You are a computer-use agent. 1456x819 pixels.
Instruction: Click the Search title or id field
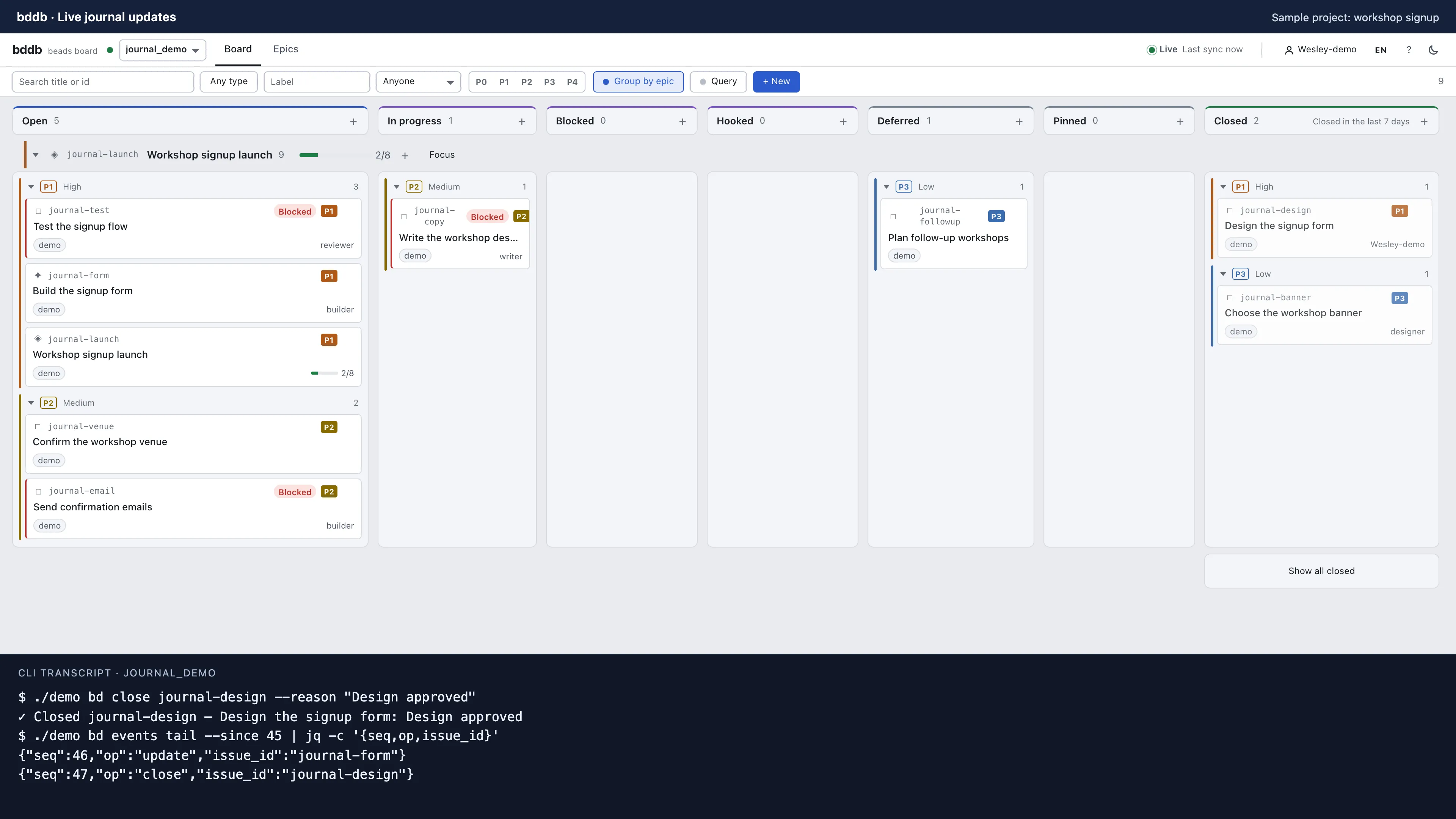click(x=103, y=82)
